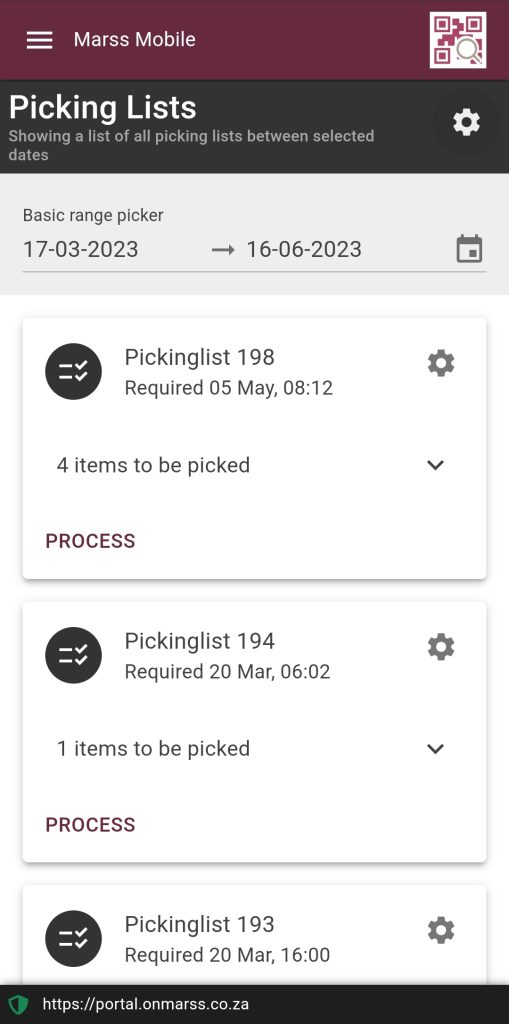
Task: Click the green shield security icon
Action: point(18,1004)
